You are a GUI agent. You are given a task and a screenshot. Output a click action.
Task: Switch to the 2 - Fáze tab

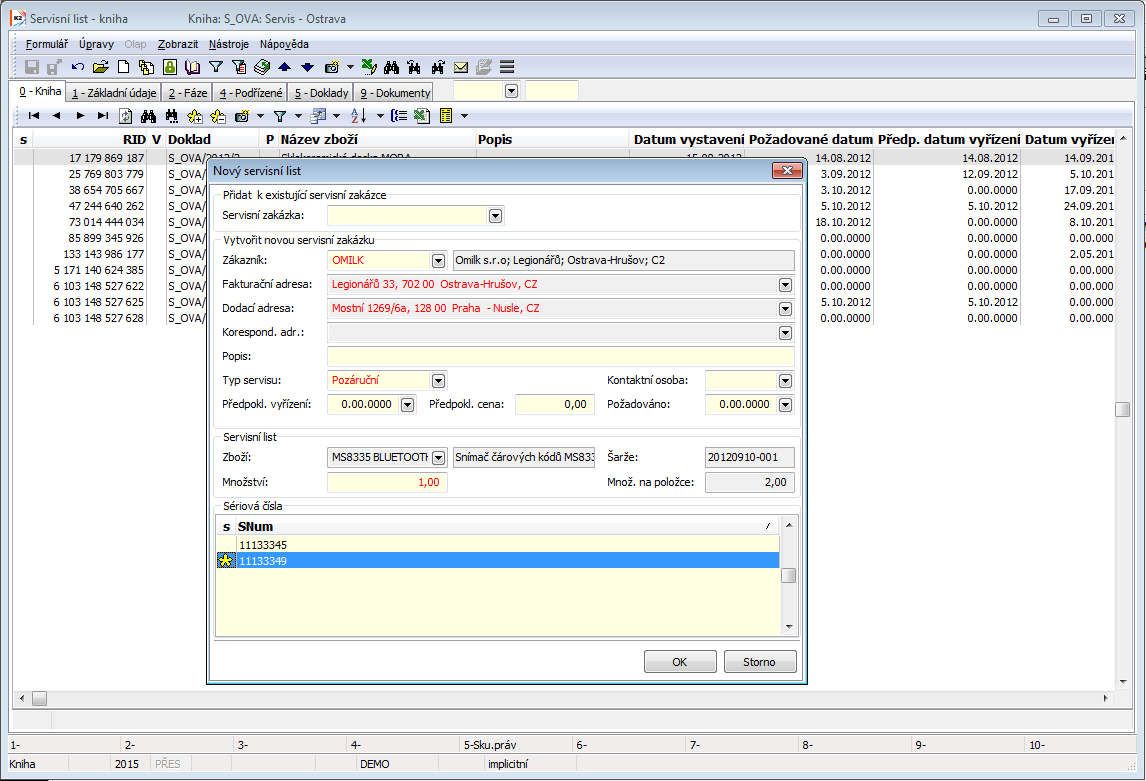tap(188, 93)
